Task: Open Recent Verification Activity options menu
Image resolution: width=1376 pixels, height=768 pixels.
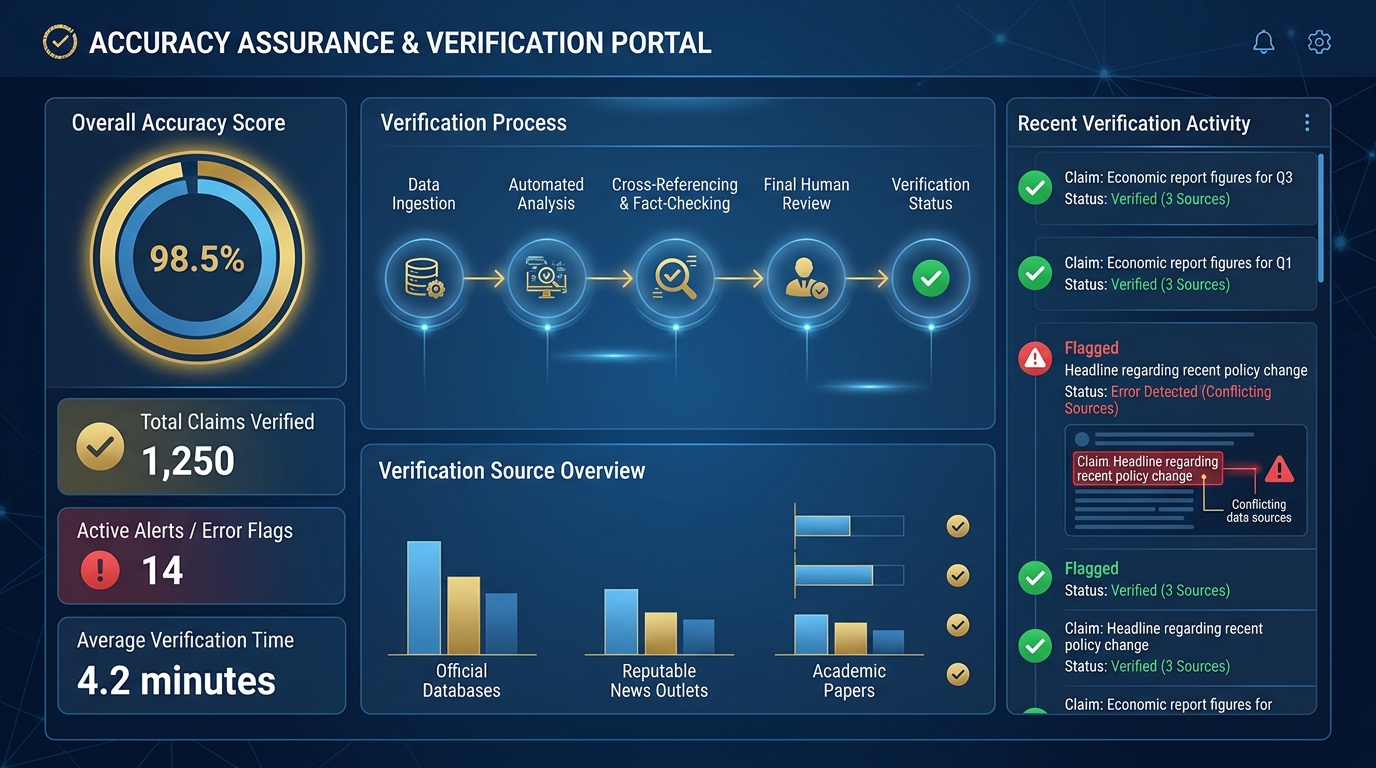Action: [1306, 123]
